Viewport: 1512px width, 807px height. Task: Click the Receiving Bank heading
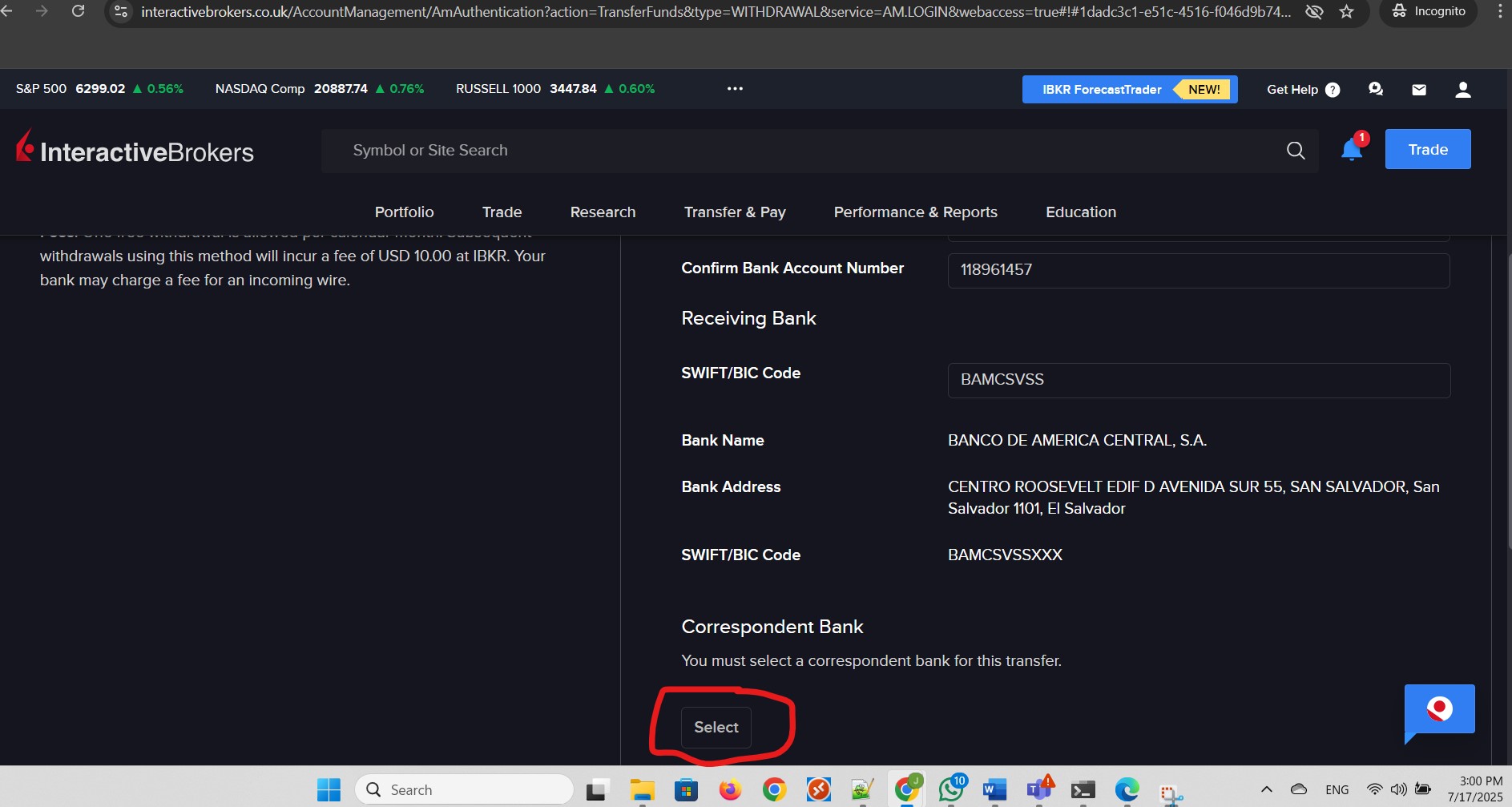point(748,318)
